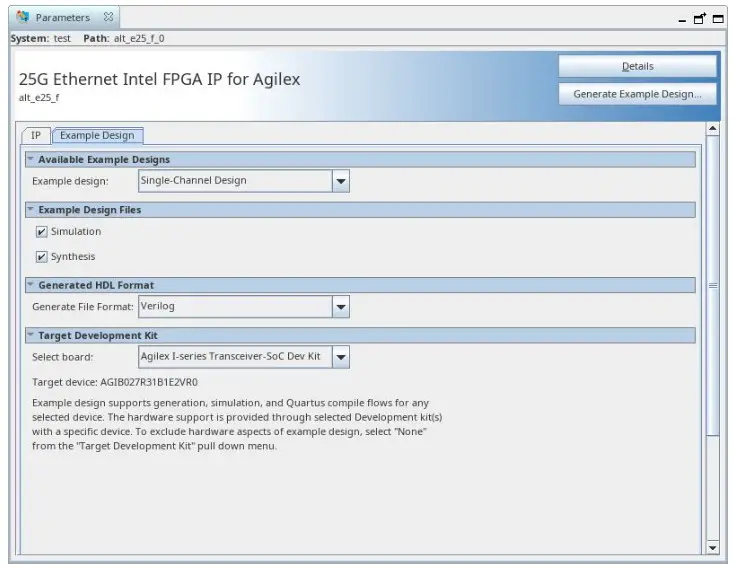Click the Path alt_e25_f_0 text

[124, 38]
